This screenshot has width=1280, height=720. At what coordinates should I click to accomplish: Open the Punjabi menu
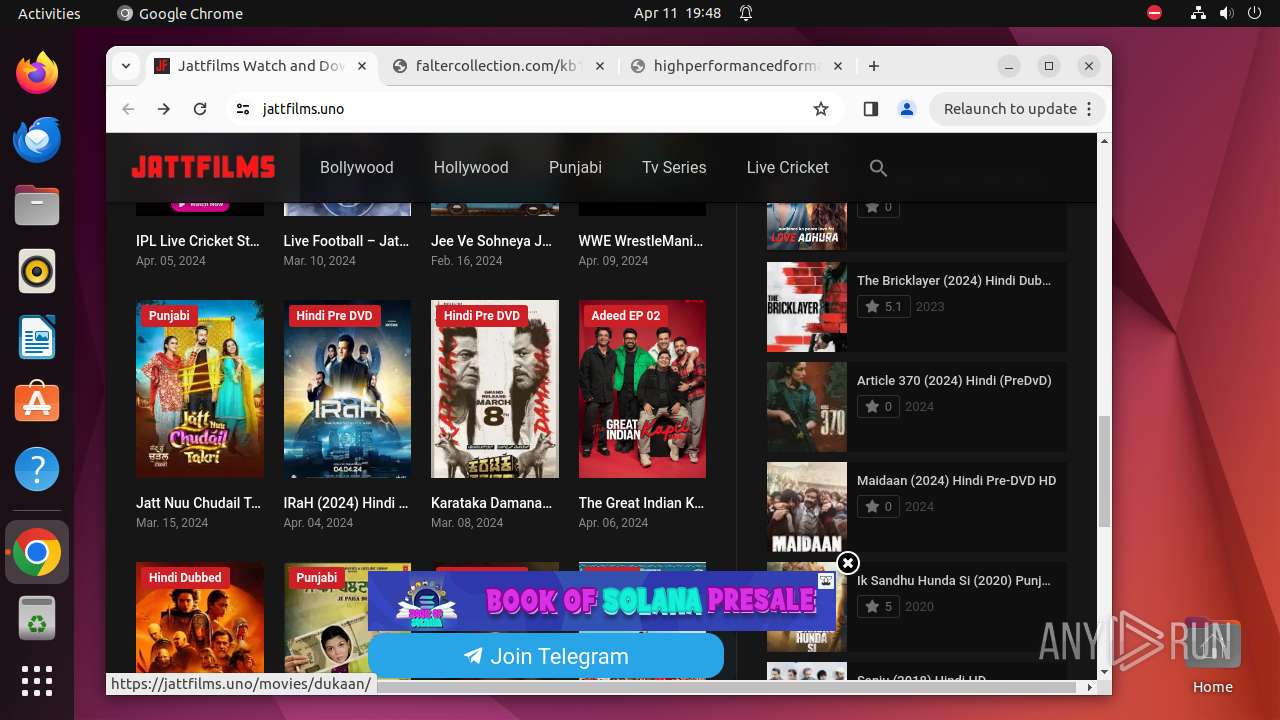point(575,168)
